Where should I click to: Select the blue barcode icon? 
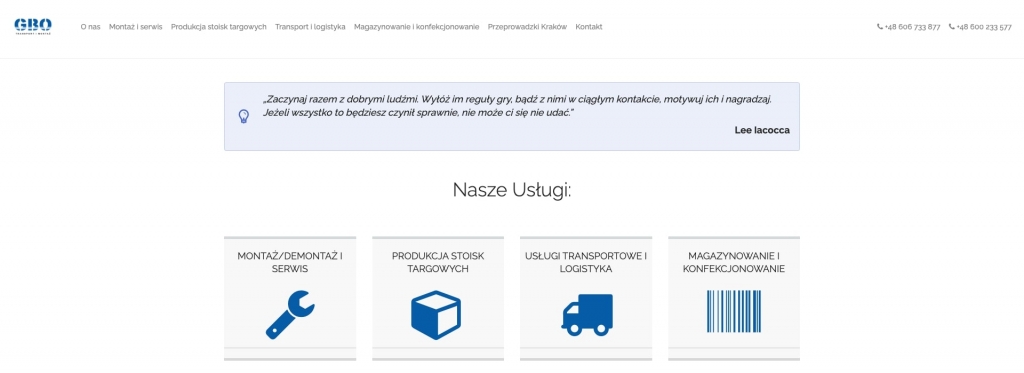click(733, 312)
